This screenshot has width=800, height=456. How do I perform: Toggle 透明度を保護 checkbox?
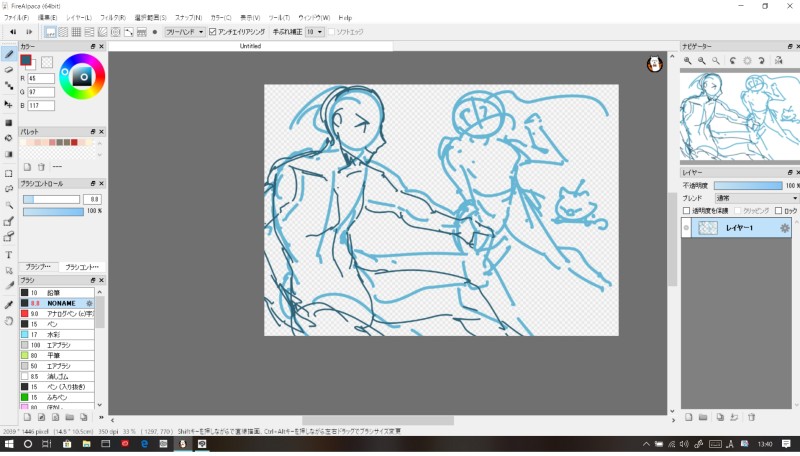[x=686, y=211]
